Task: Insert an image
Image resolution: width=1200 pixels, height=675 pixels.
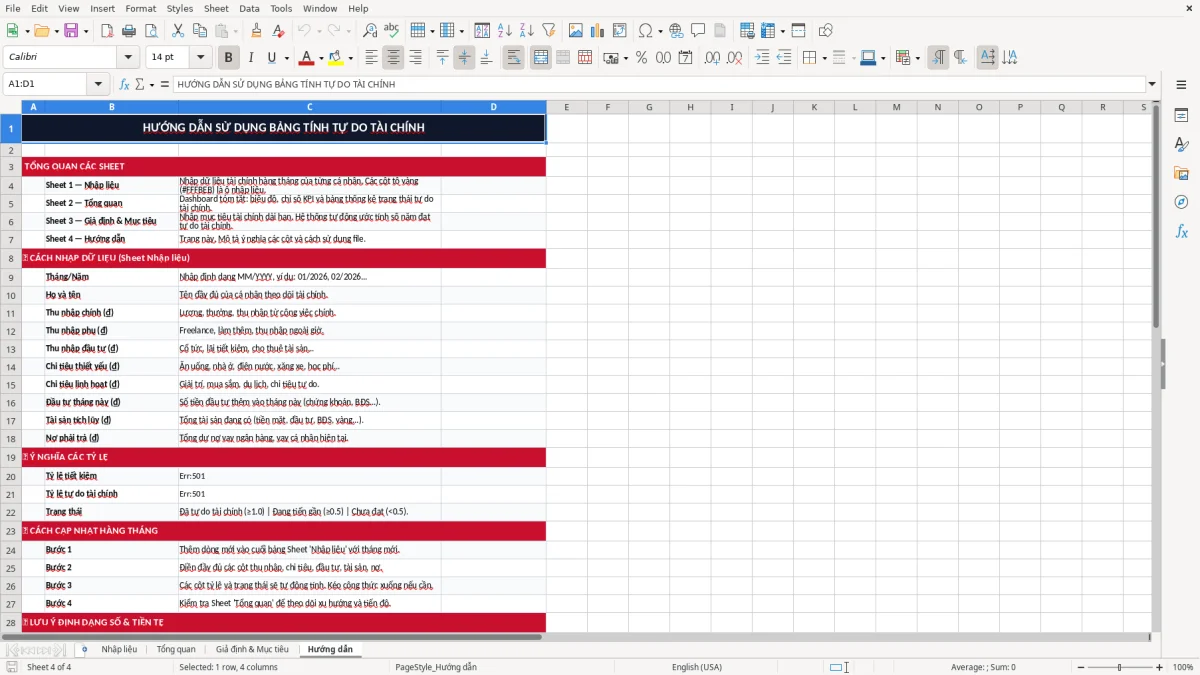Action: pyautogui.click(x=575, y=31)
